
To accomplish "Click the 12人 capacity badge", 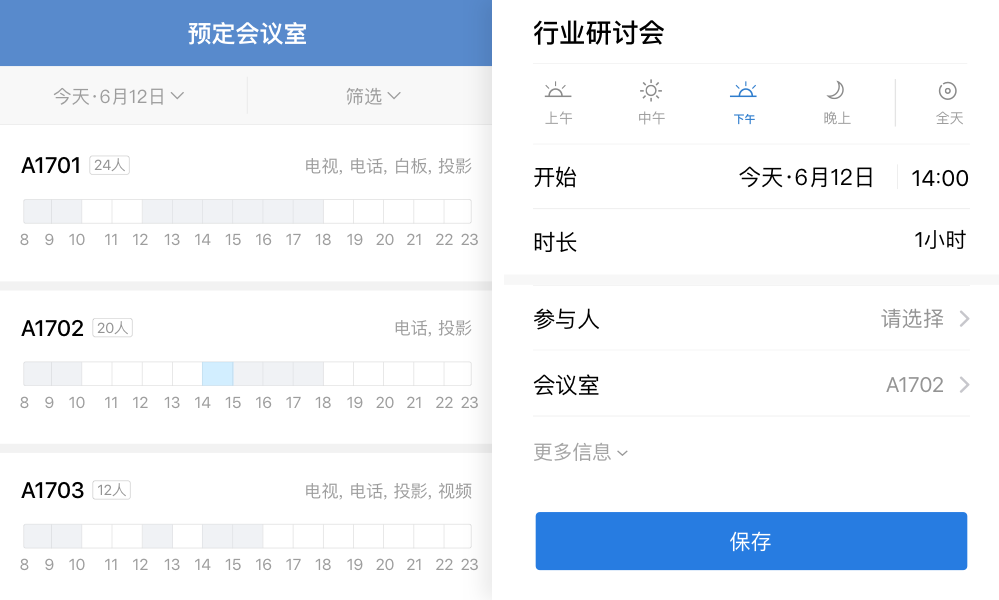I will click(111, 490).
